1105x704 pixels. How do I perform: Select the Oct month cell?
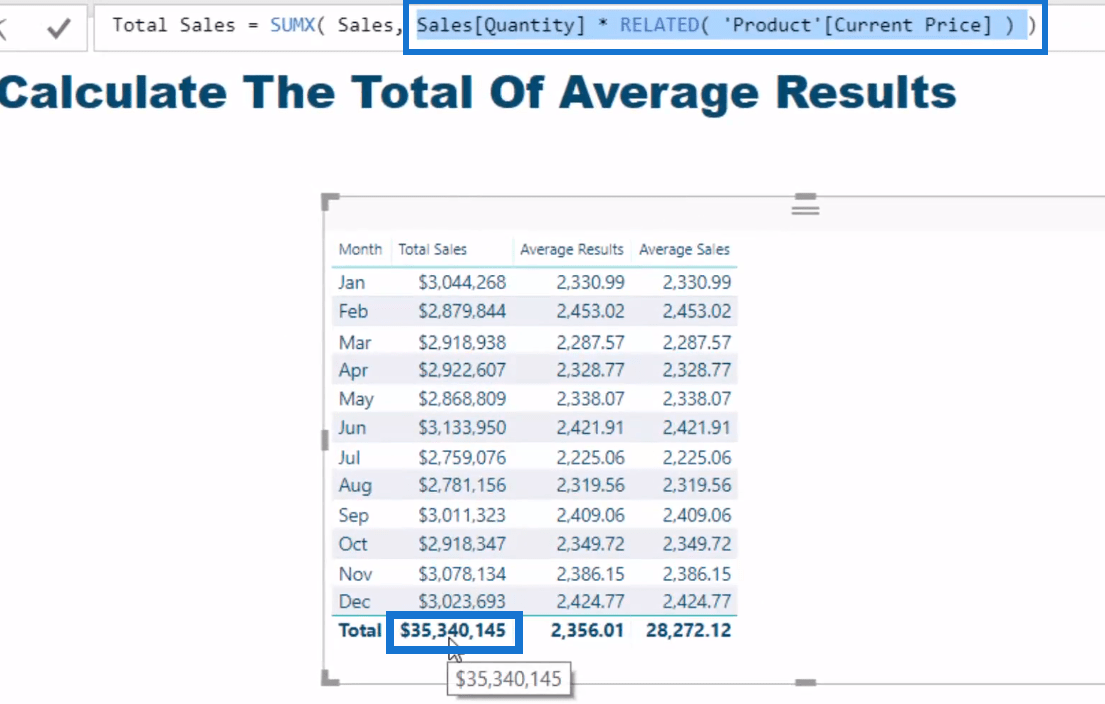[352, 544]
